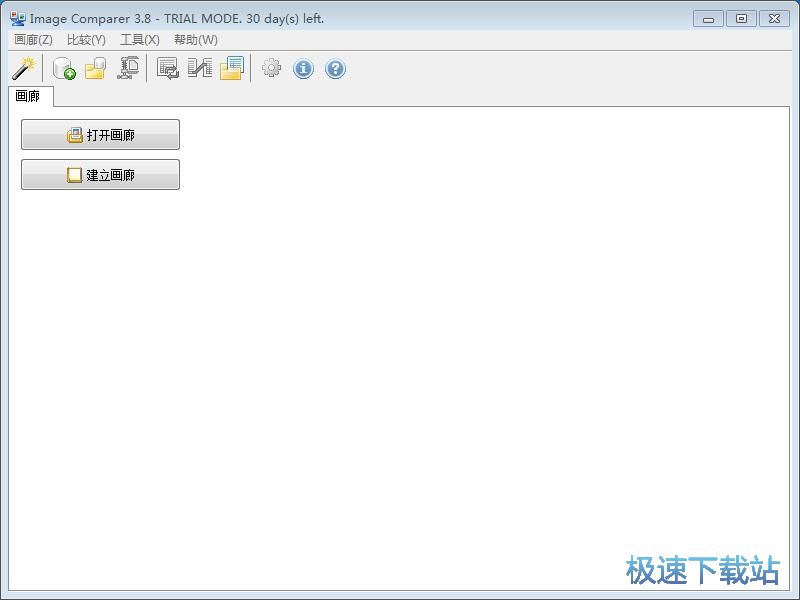Open settings gear icon
Screen dimensions: 800x600
coord(271,68)
